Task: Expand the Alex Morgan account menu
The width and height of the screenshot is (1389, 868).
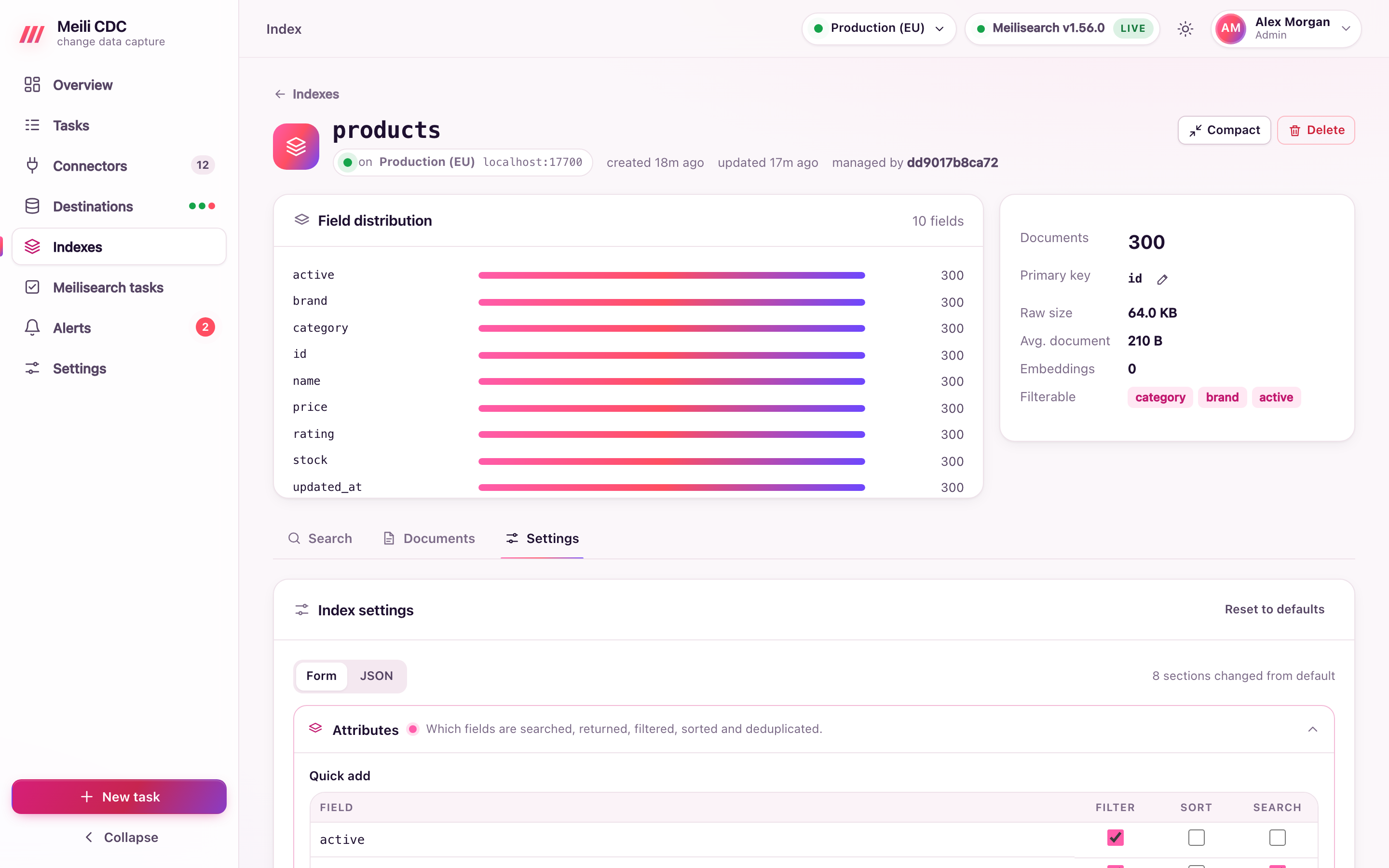Action: point(1286,29)
